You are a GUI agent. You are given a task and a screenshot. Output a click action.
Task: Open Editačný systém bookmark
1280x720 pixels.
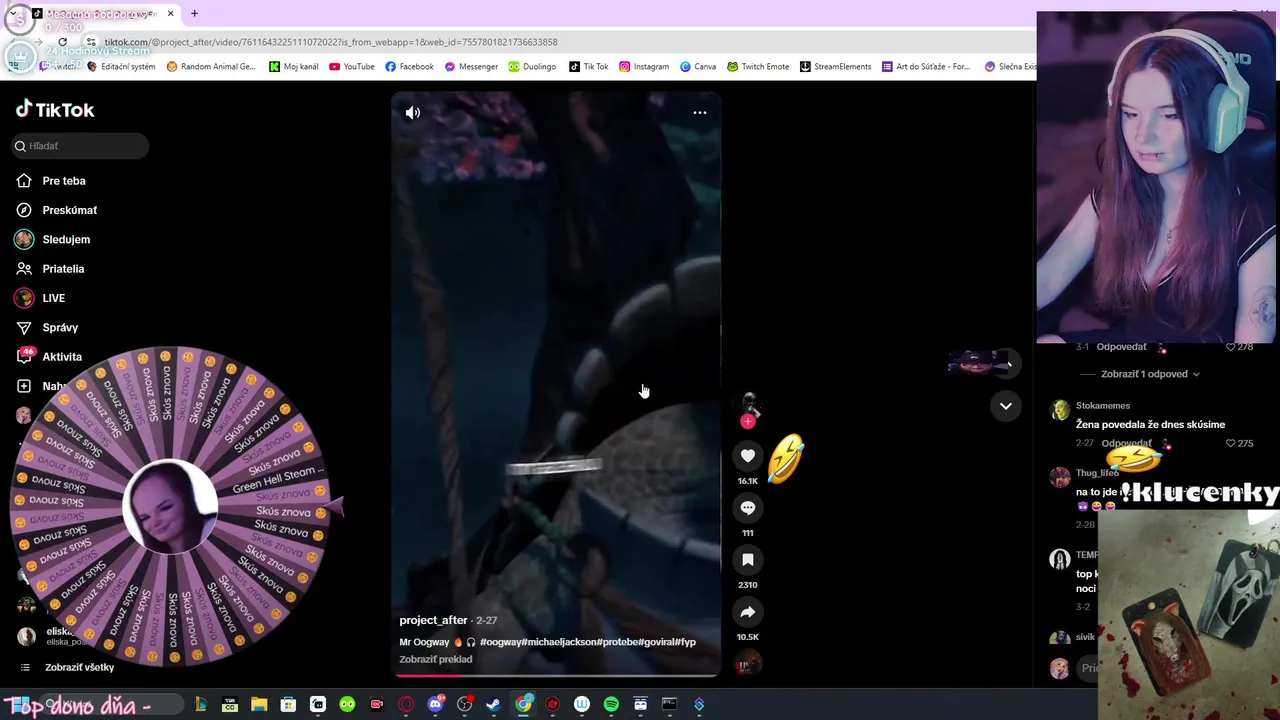(x=122, y=67)
